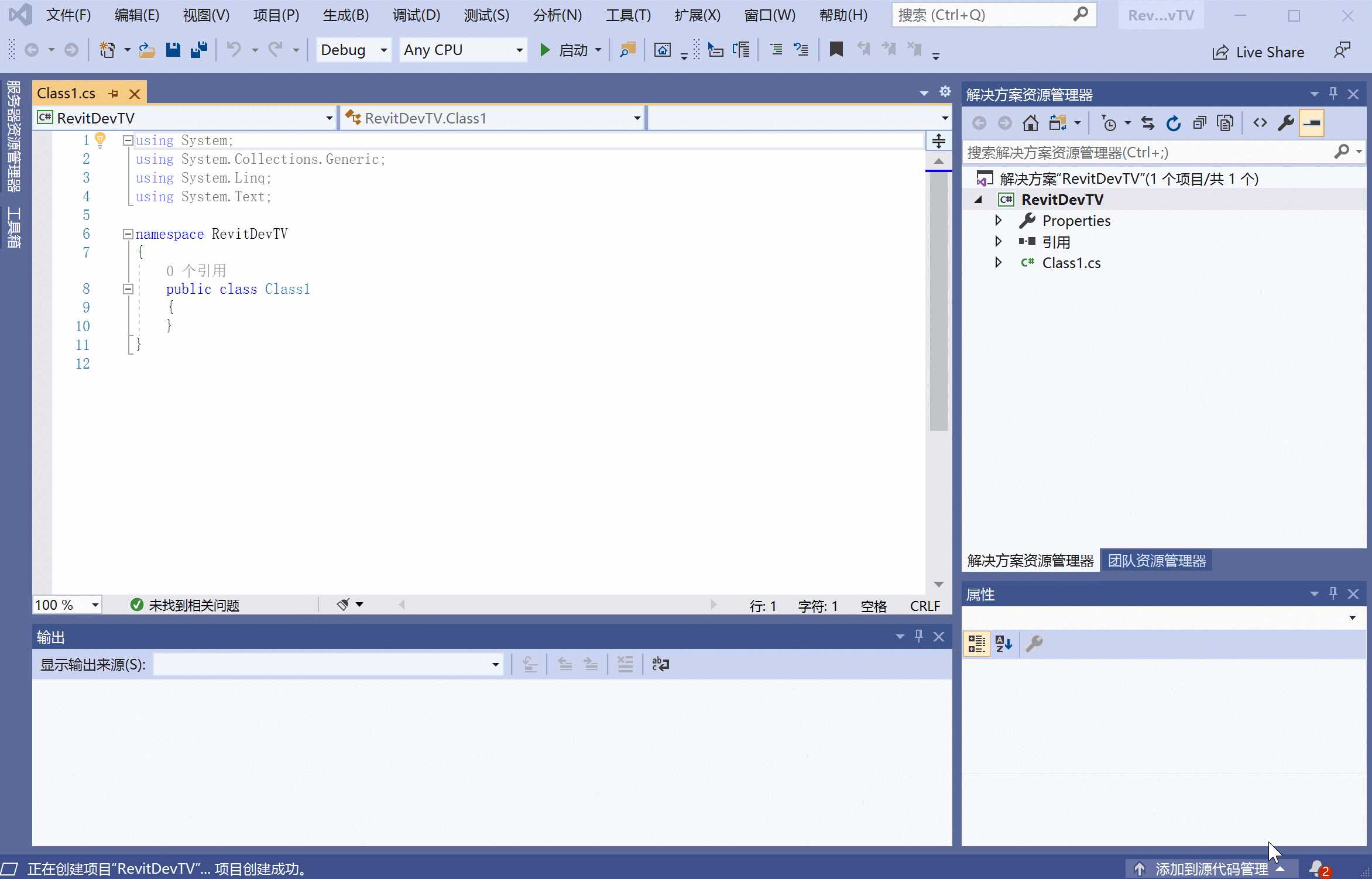Image resolution: width=1372 pixels, height=879 pixels.
Task: Open the Any CPU platform dropdown
Action: tap(463, 50)
